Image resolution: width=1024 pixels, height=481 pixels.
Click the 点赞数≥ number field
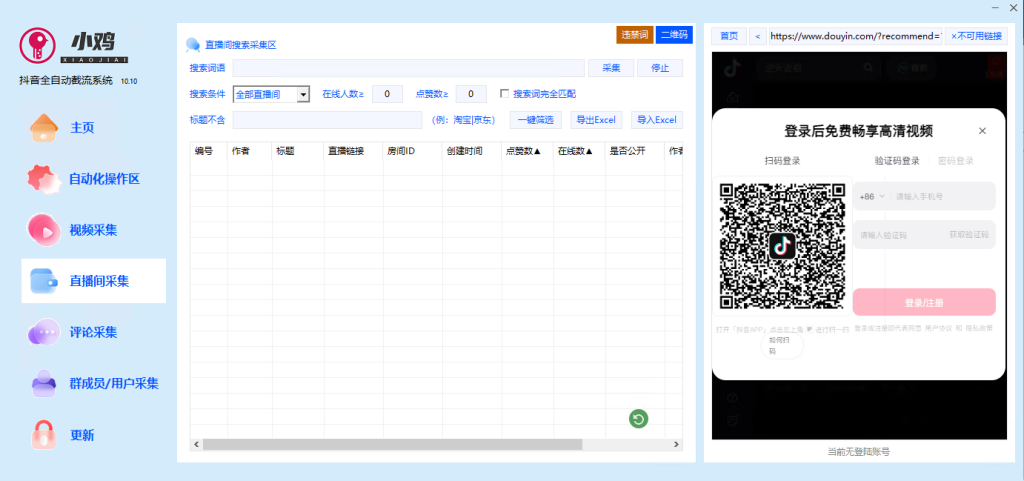(x=471, y=94)
